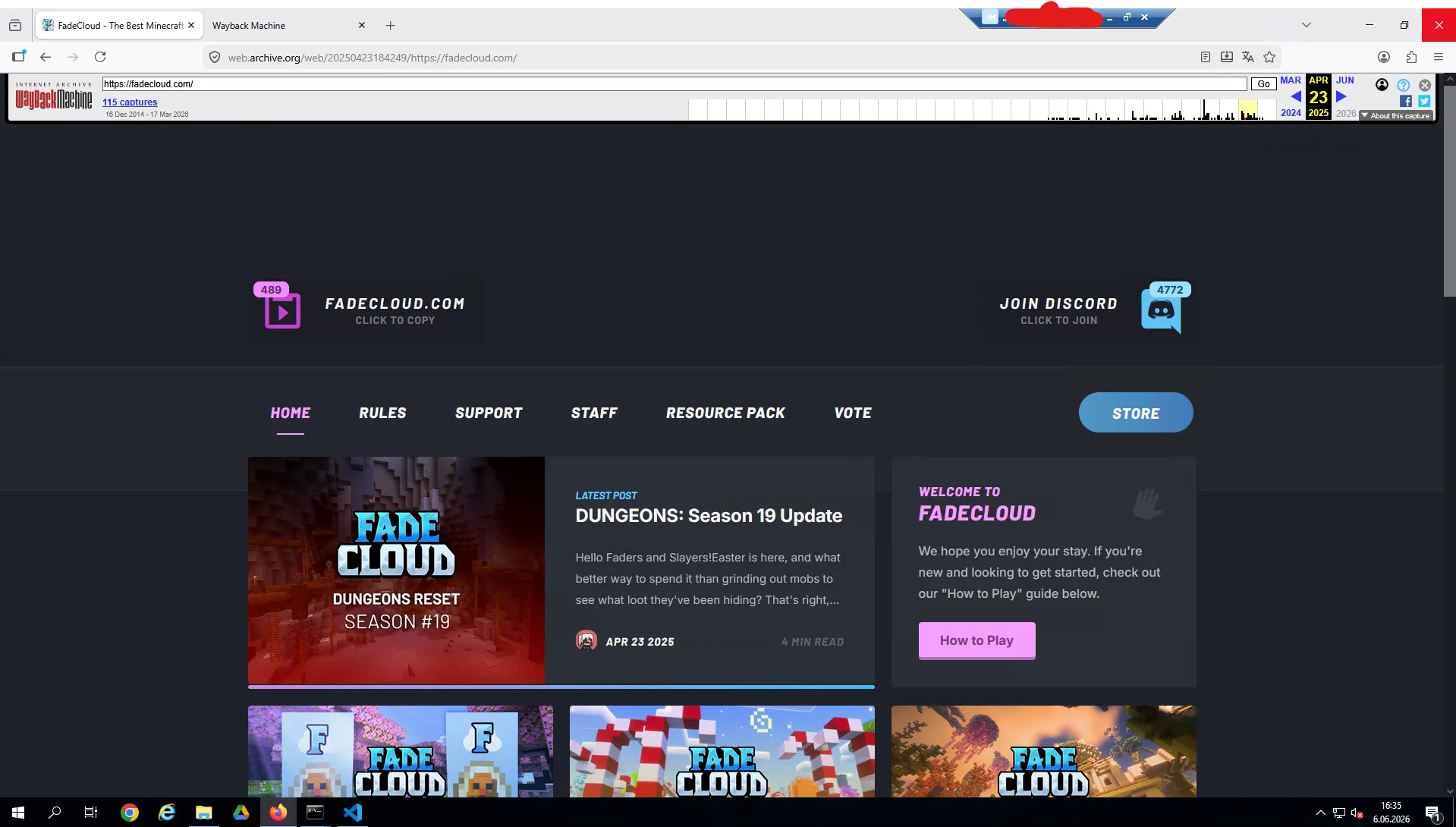This screenshot has width=1456, height=827.
Task: Click JOIN DISCORD text
Action: point(1058,303)
